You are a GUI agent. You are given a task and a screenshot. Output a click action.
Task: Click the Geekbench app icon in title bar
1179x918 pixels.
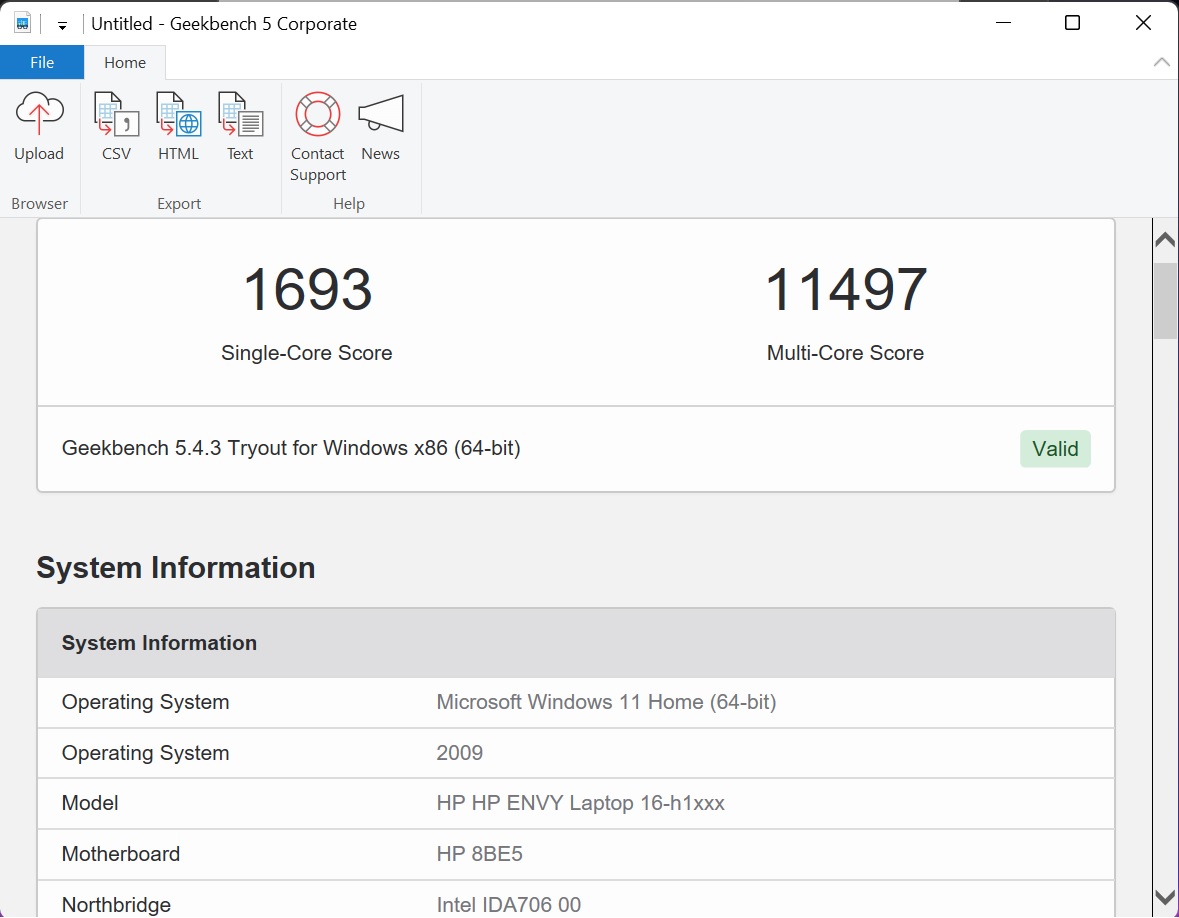point(23,23)
